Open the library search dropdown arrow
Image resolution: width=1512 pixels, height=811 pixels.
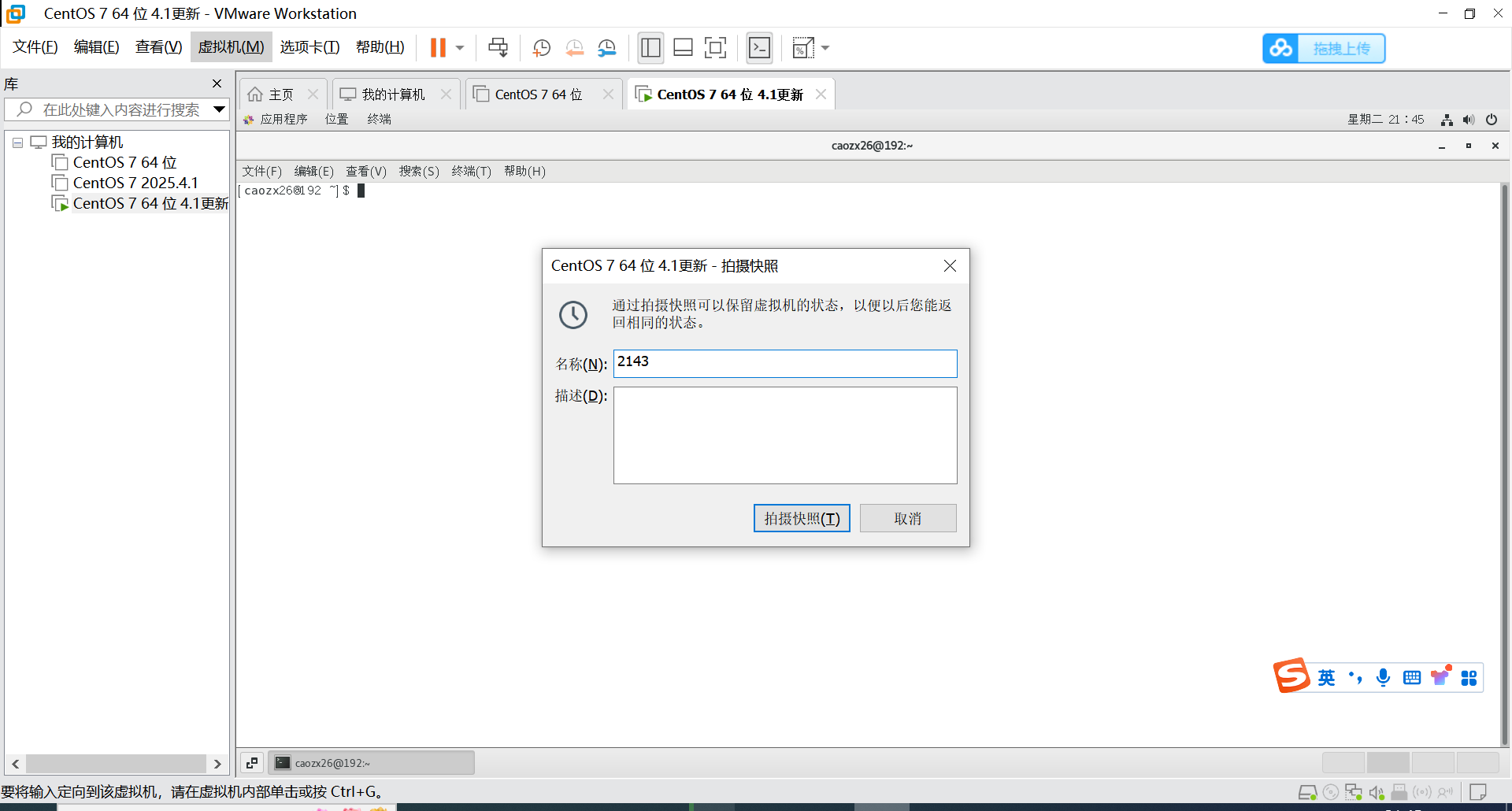click(x=220, y=109)
